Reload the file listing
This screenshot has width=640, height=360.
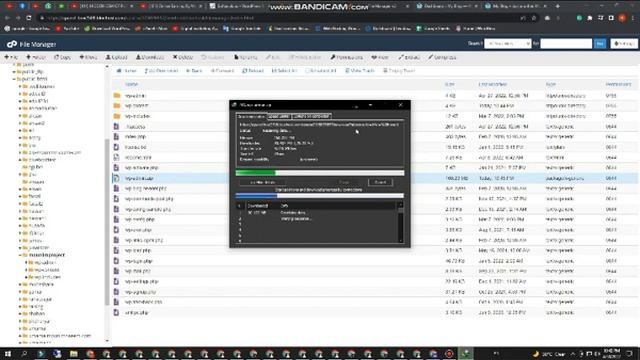click(253, 71)
